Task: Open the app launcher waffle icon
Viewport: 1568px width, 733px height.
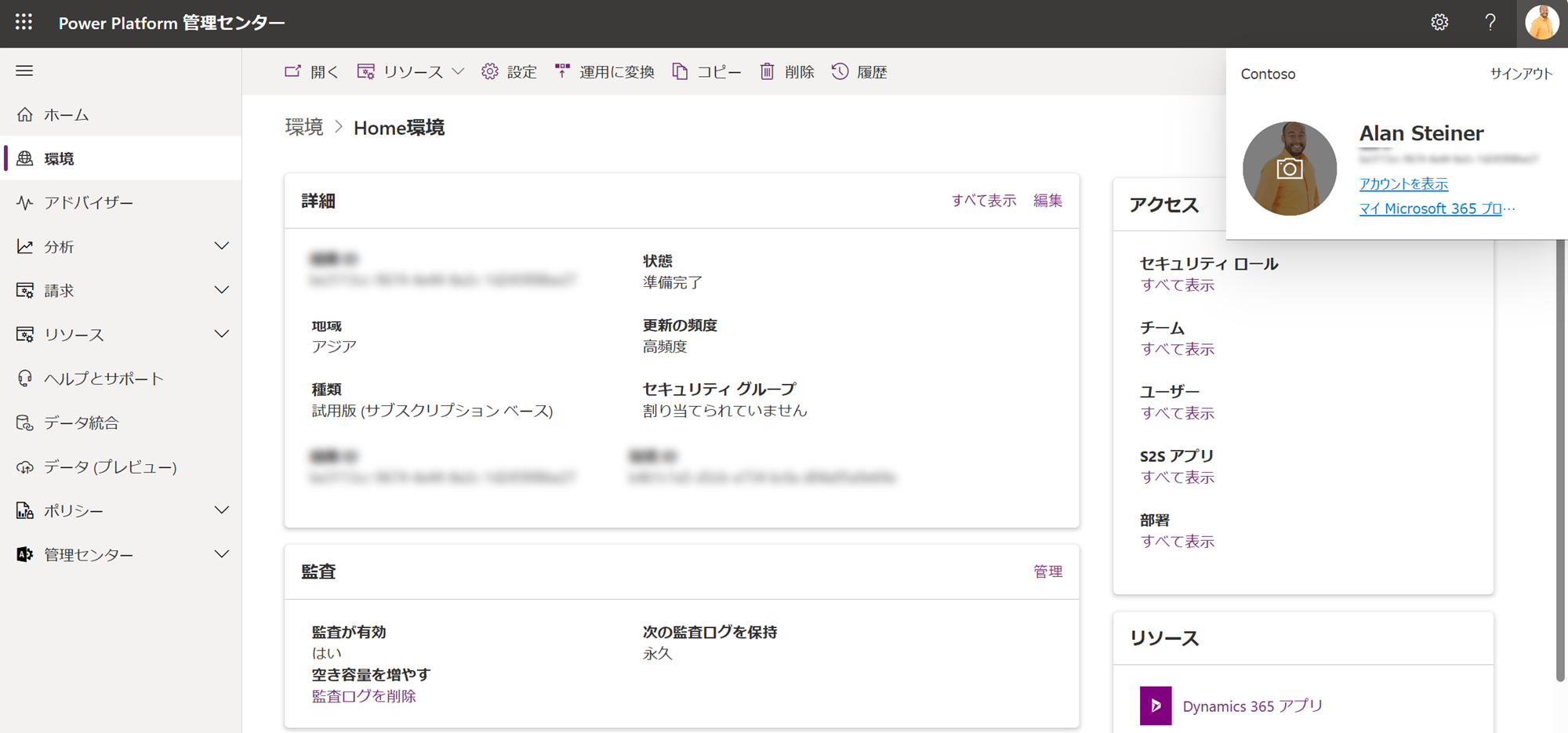Action: (x=24, y=23)
